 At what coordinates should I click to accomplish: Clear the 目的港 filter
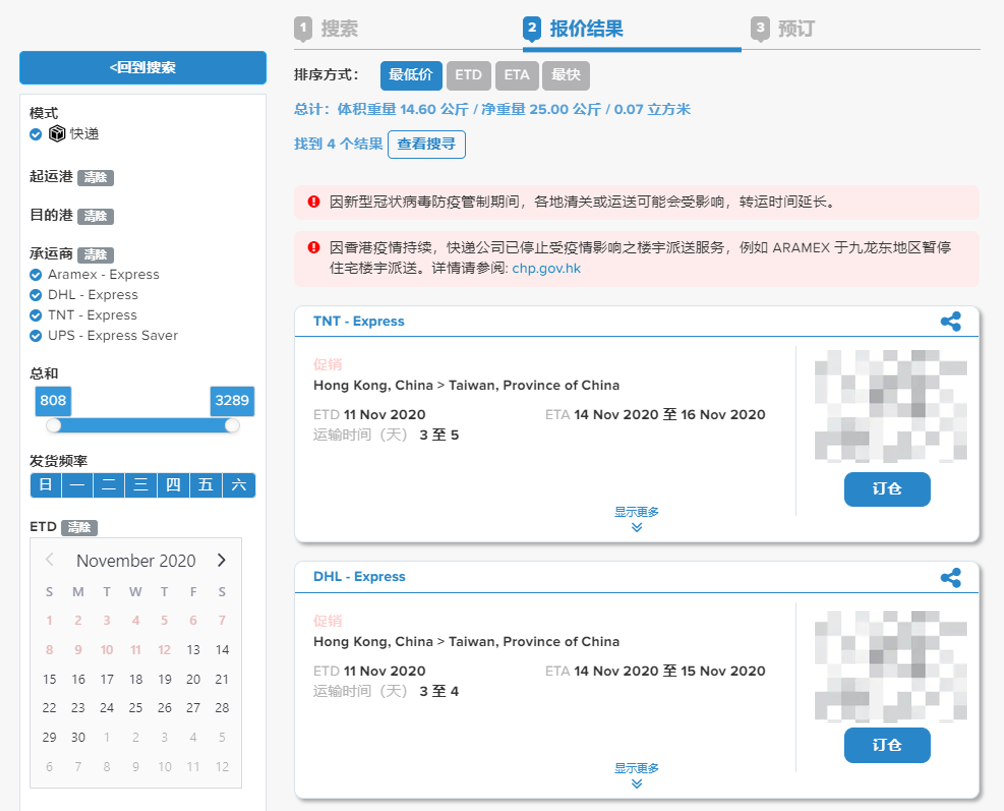point(95,216)
